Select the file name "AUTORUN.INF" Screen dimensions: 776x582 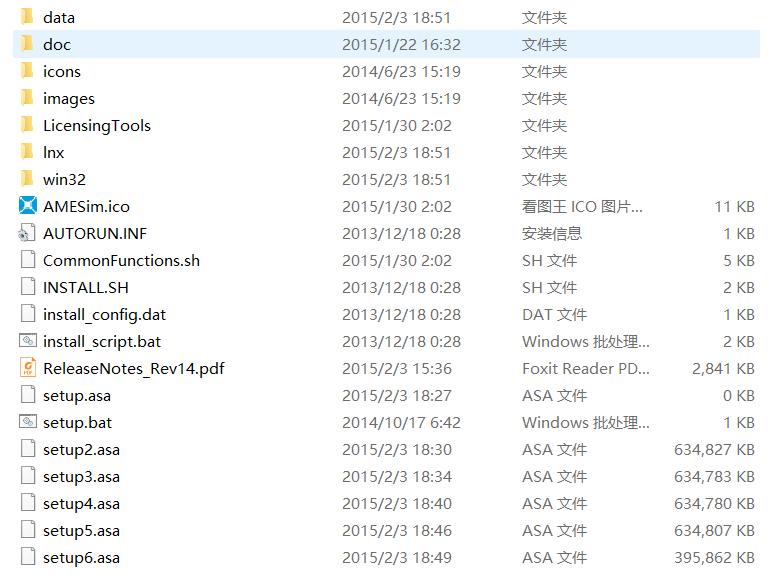point(95,234)
